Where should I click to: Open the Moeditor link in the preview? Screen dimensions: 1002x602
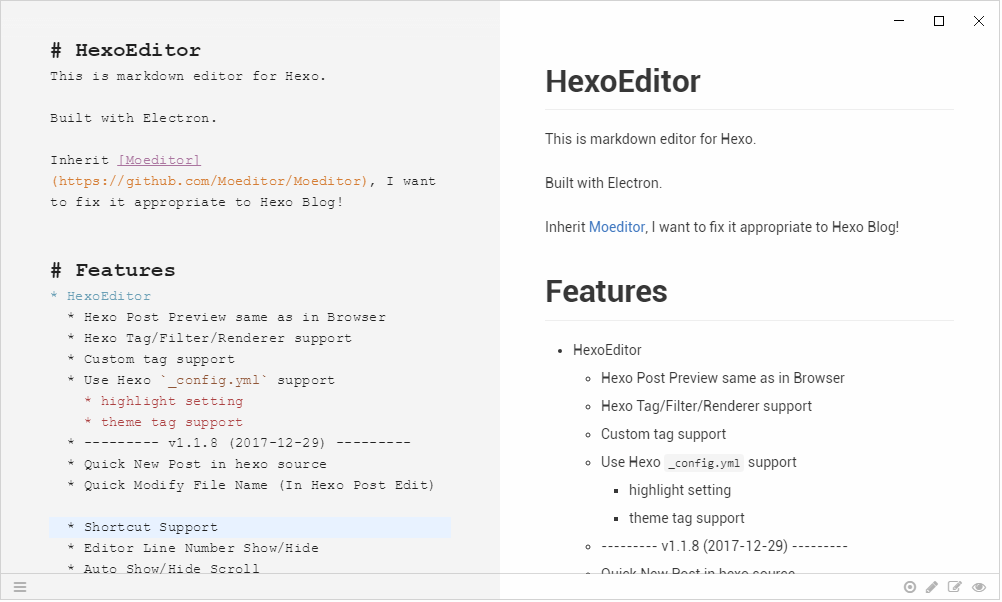(617, 227)
